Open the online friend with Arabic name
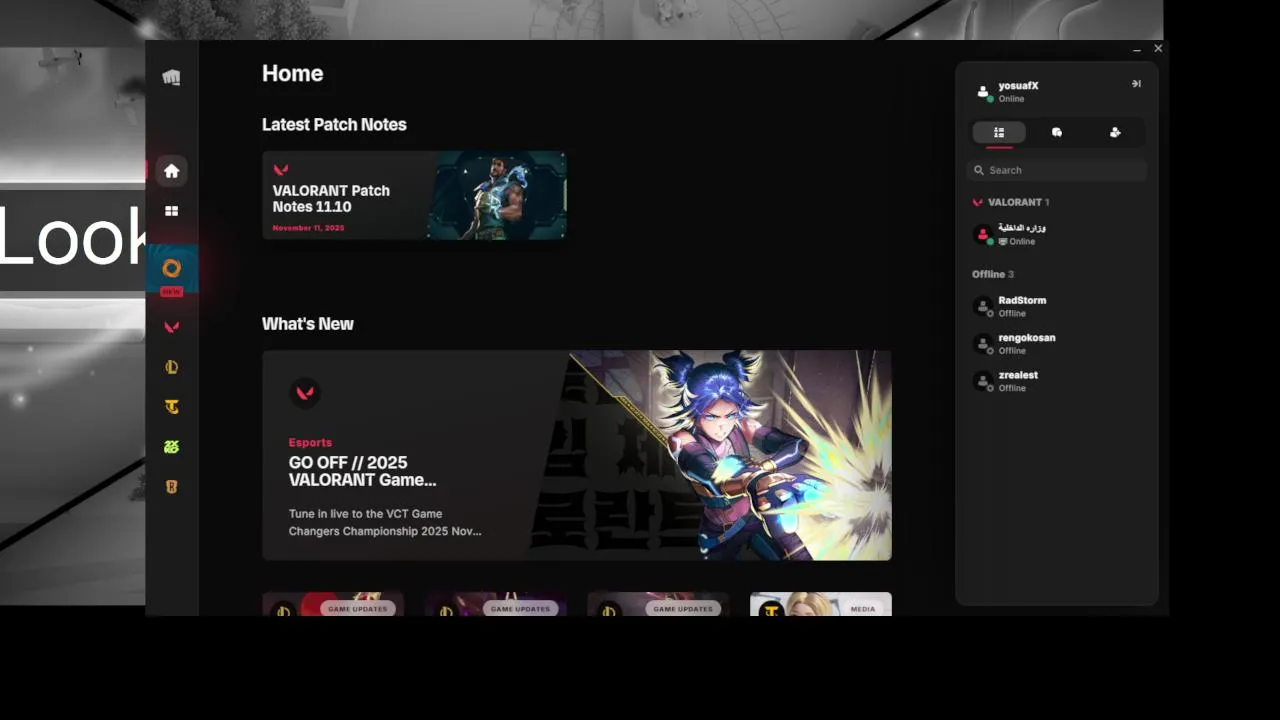 coord(1057,235)
